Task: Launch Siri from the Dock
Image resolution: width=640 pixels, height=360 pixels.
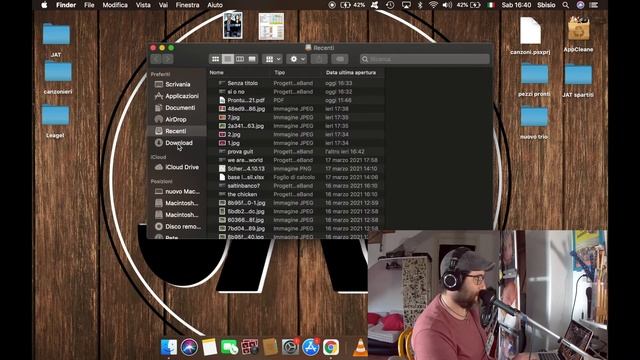Action: [x=189, y=347]
